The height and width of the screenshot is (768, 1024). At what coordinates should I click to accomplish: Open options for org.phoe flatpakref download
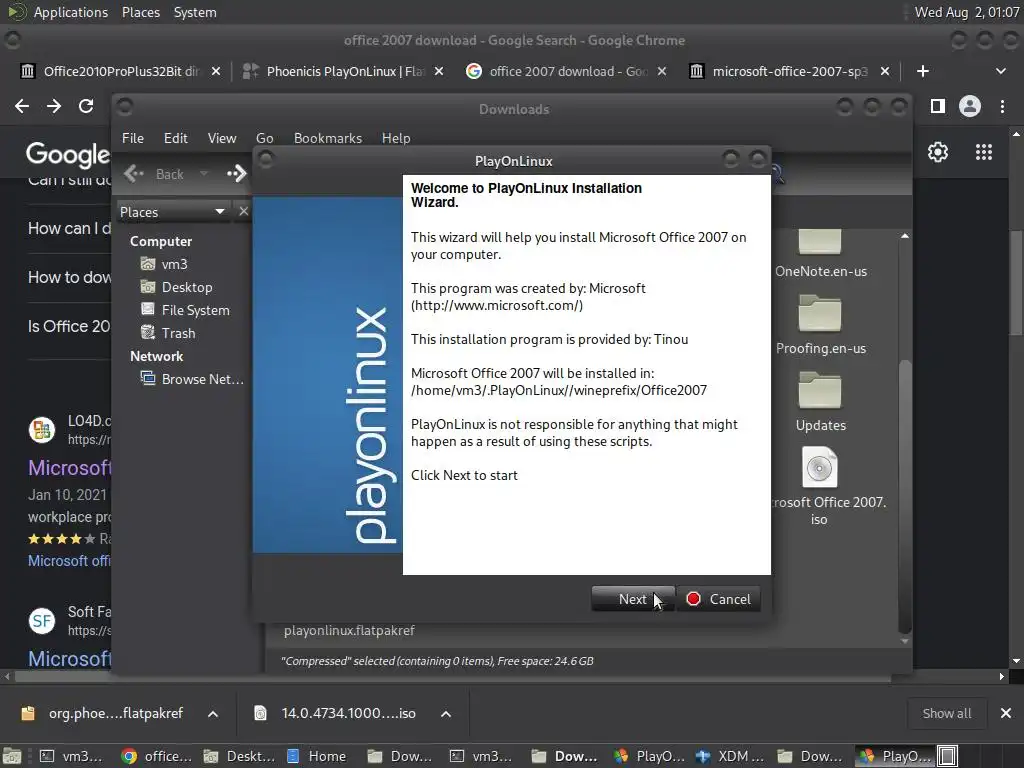(213, 714)
